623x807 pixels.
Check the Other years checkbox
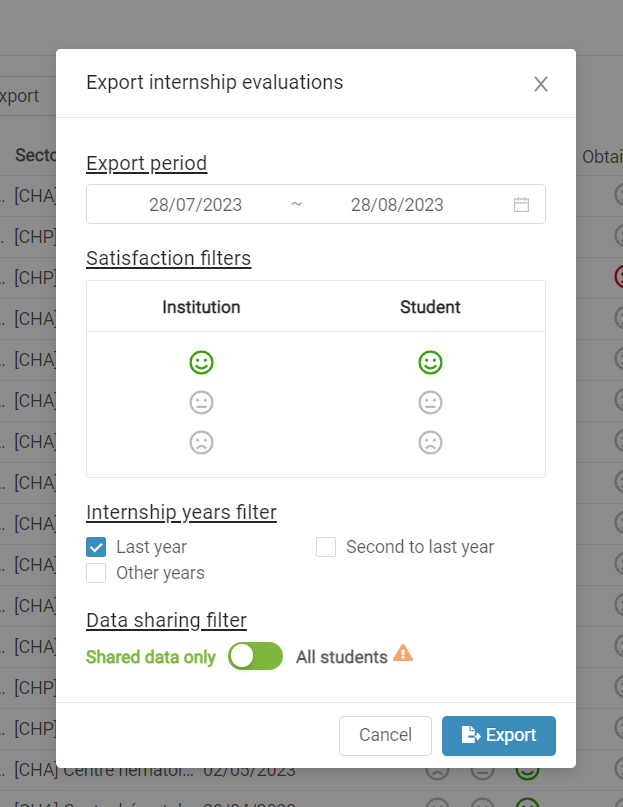pyautogui.click(x=96, y=573)
